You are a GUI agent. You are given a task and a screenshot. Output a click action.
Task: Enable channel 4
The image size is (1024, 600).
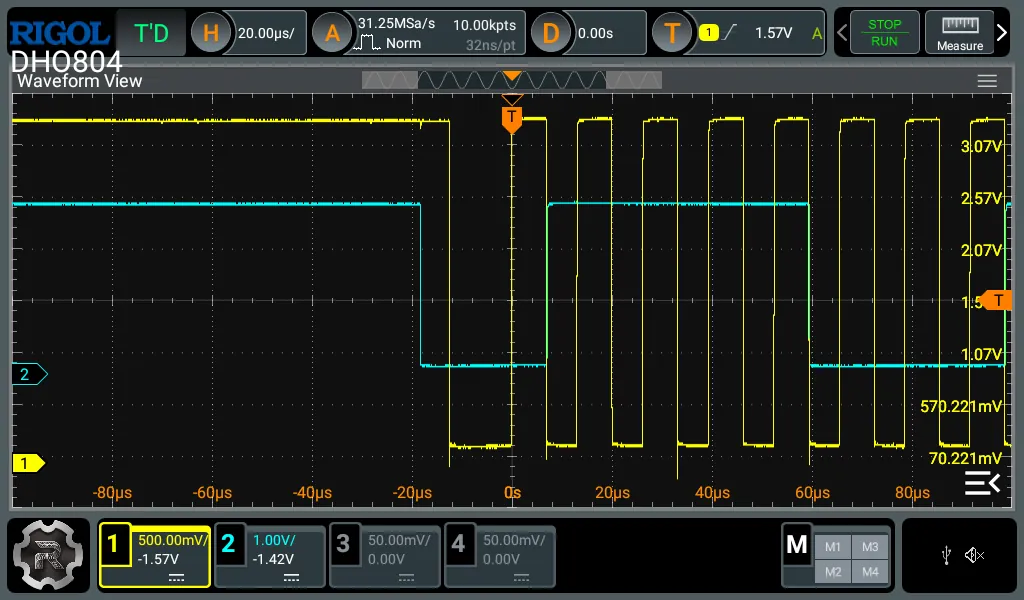(x=458, y=544)
